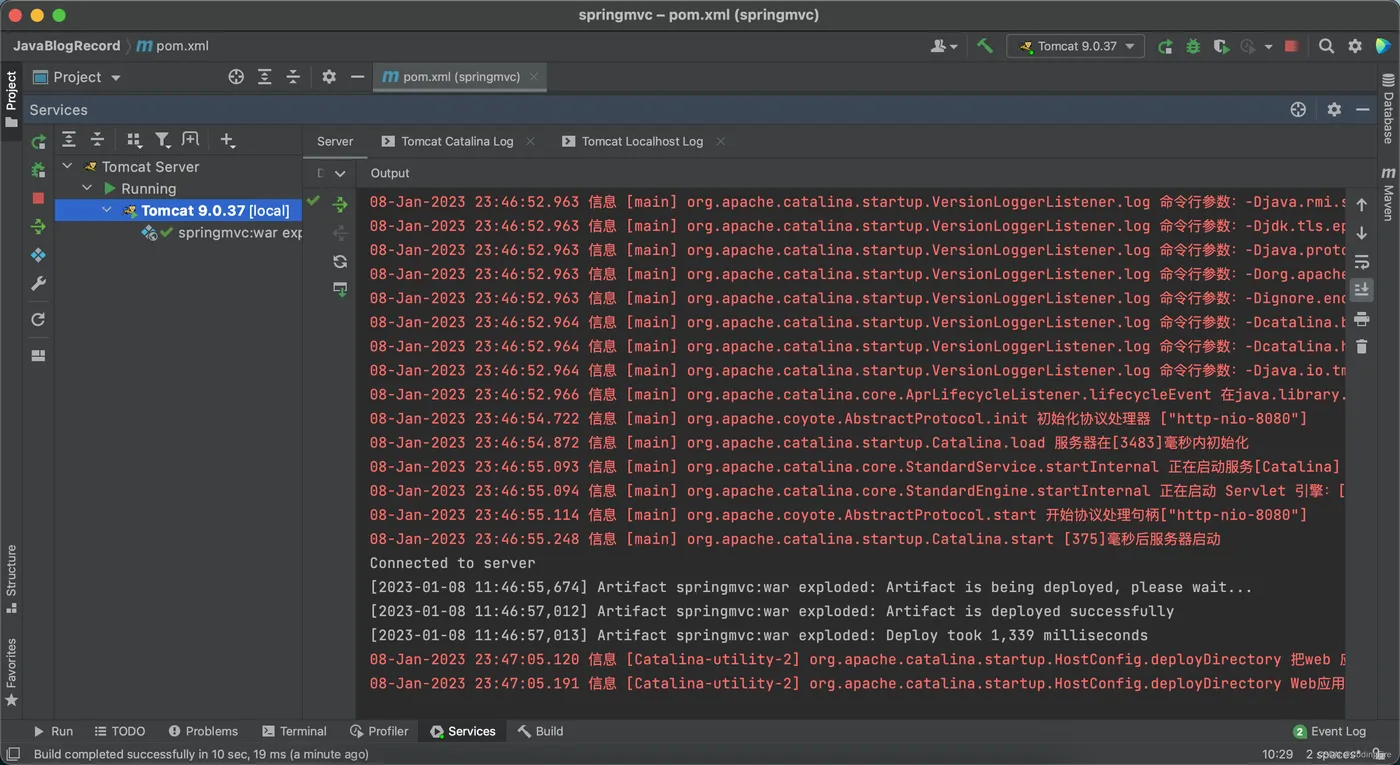1400x765 pixels.
Task: Open the Maven side panel
Action: click(x=1388, y=194)
